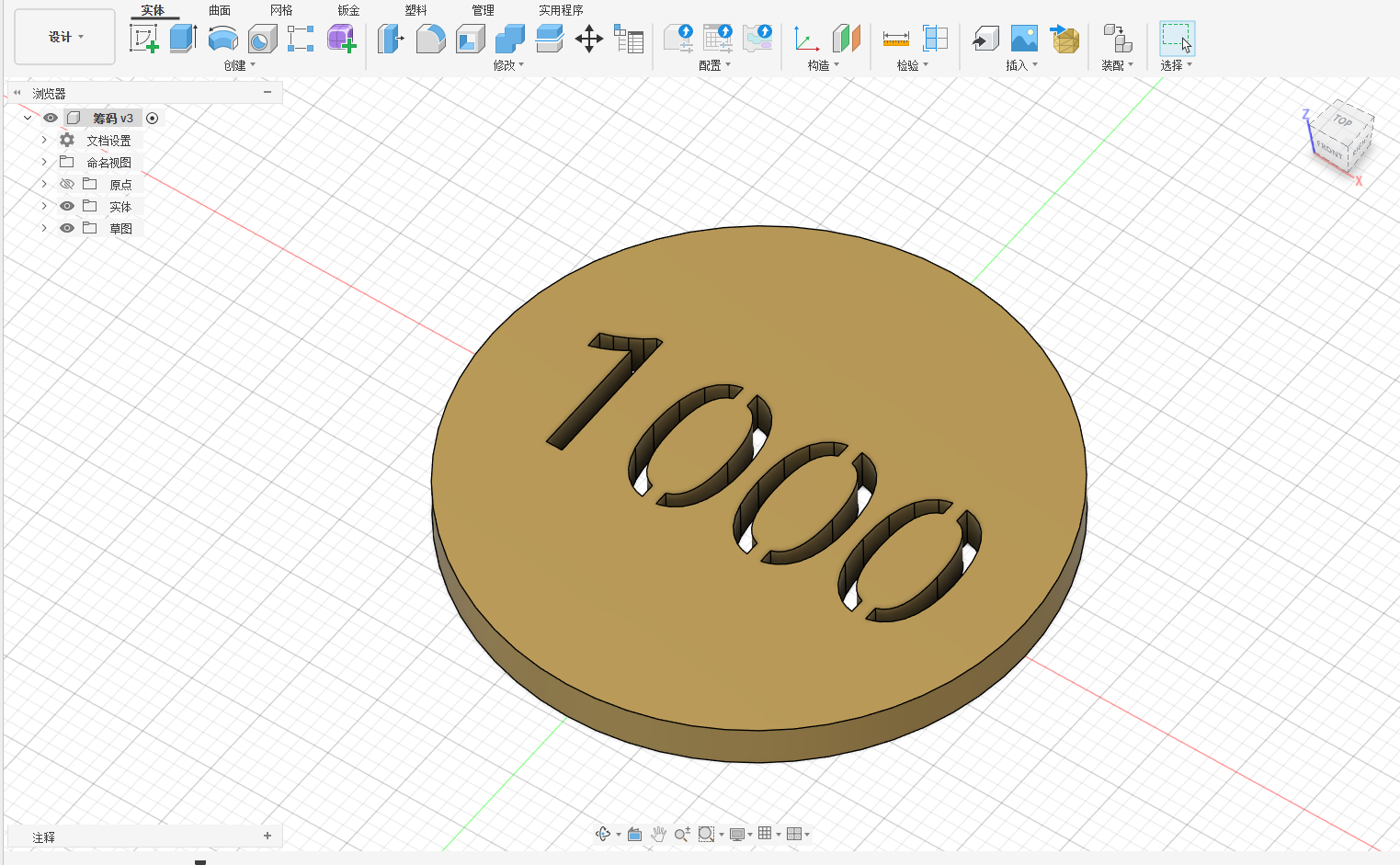The width and height of the screenshot is (1400, 865).
Task: Hide the 实体 folder
Action: point(67,206)
